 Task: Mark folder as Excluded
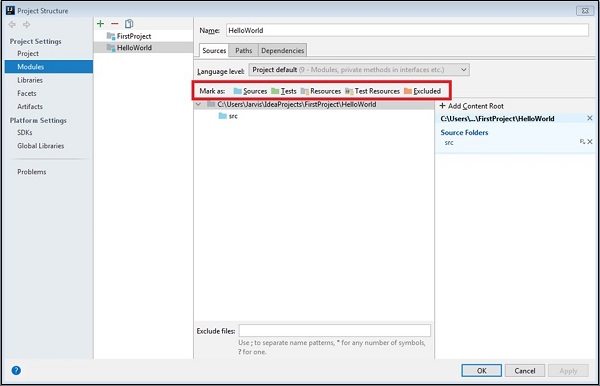coord(422,91)
